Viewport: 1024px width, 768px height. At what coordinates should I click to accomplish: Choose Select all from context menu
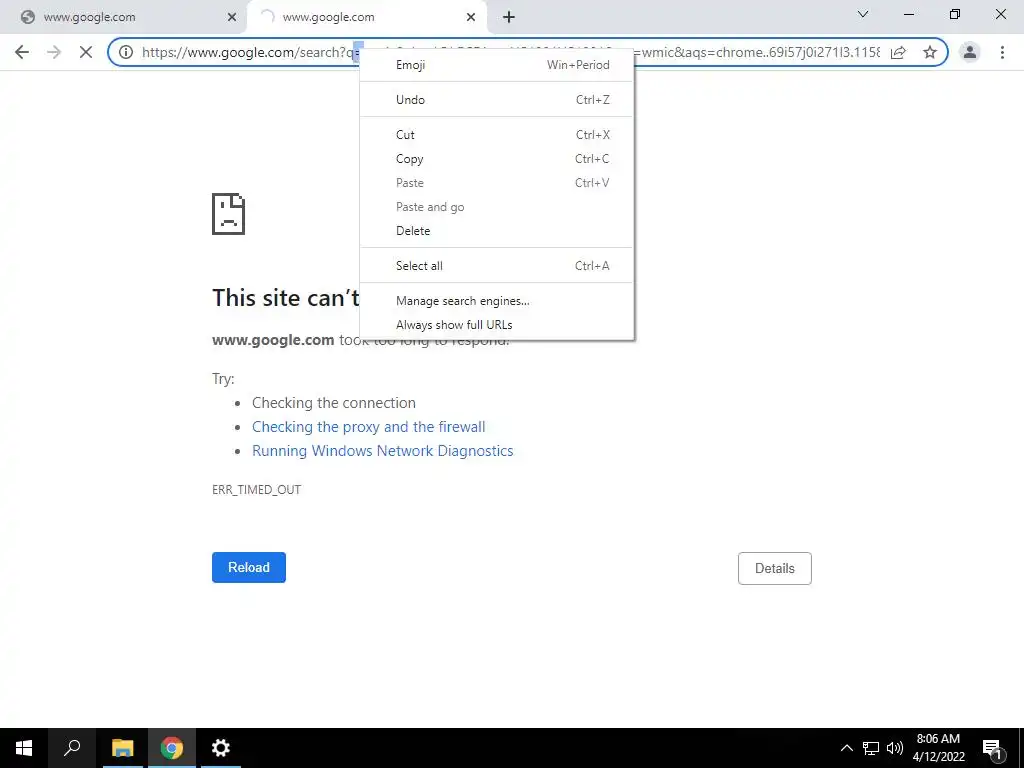pos(497,266)
